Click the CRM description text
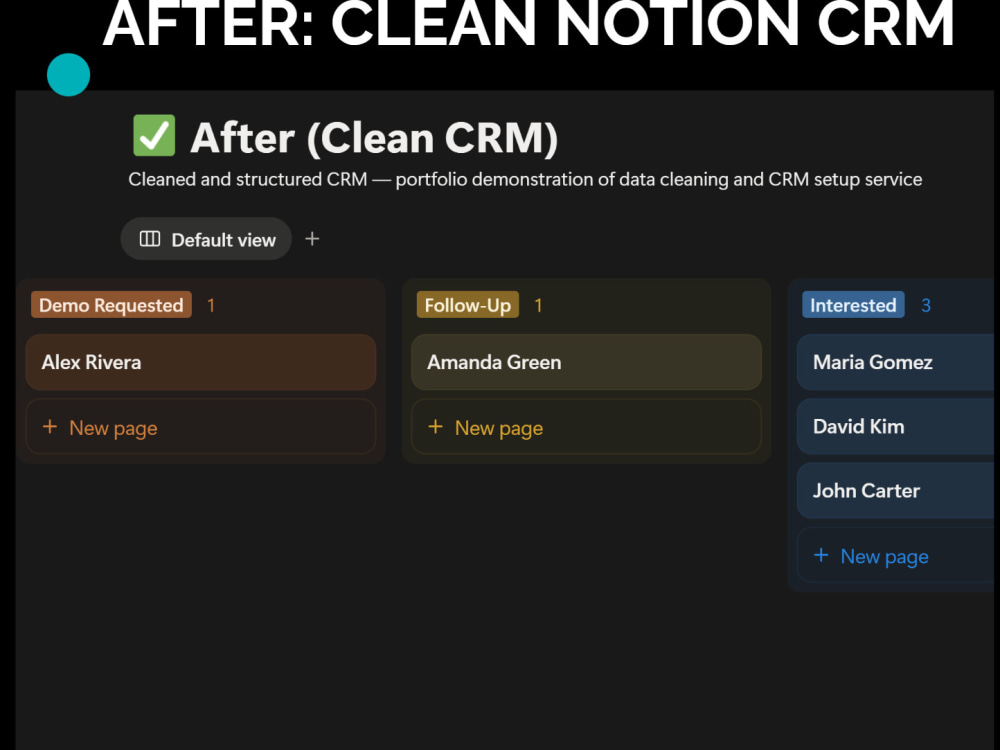1000x750 pixels. (x=525, y=180)
